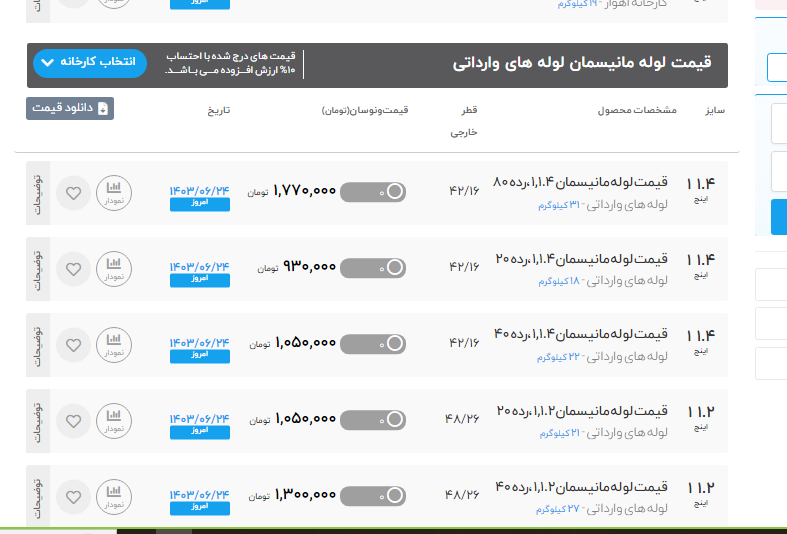Click the امروز badge on 1,050,000 rade 40 row
This screenshot has height=534, width=787.
tap(199, 356)
